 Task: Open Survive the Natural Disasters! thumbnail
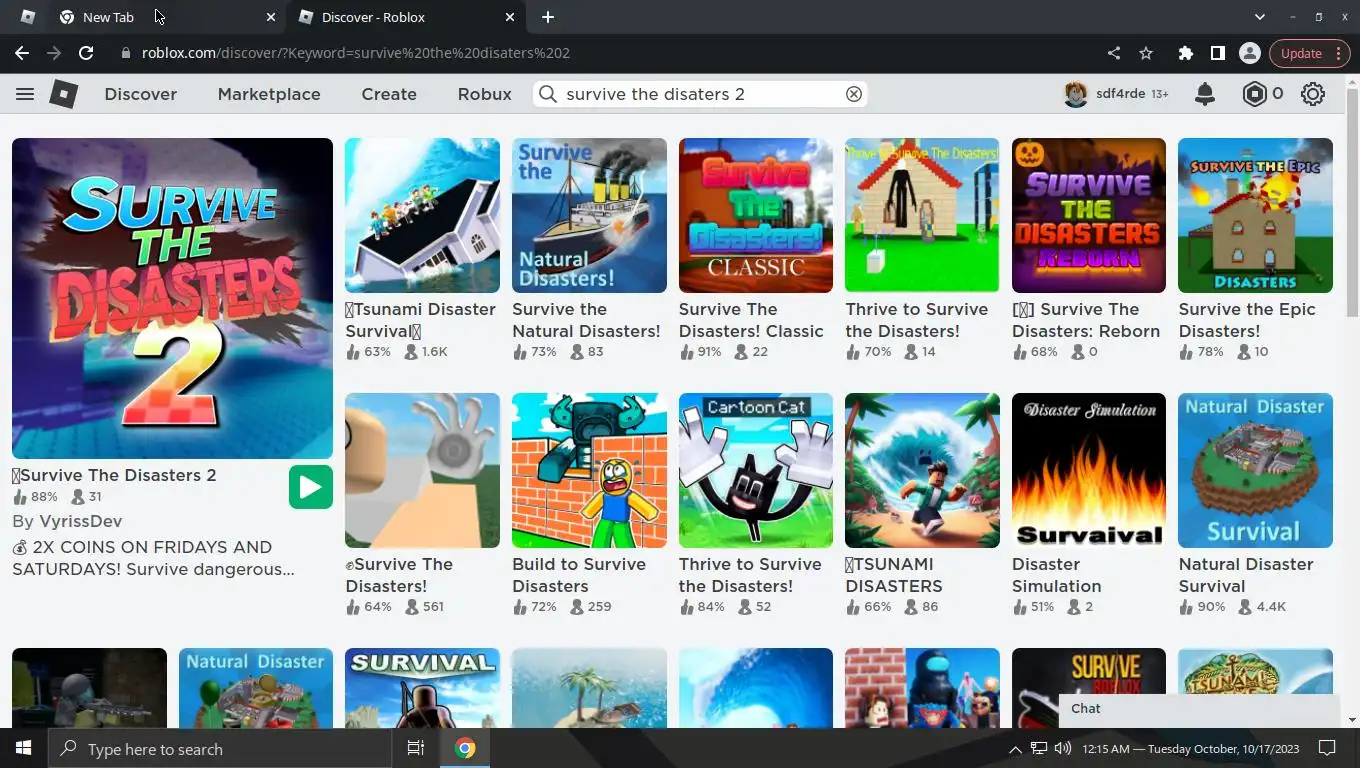coord(589,215)
